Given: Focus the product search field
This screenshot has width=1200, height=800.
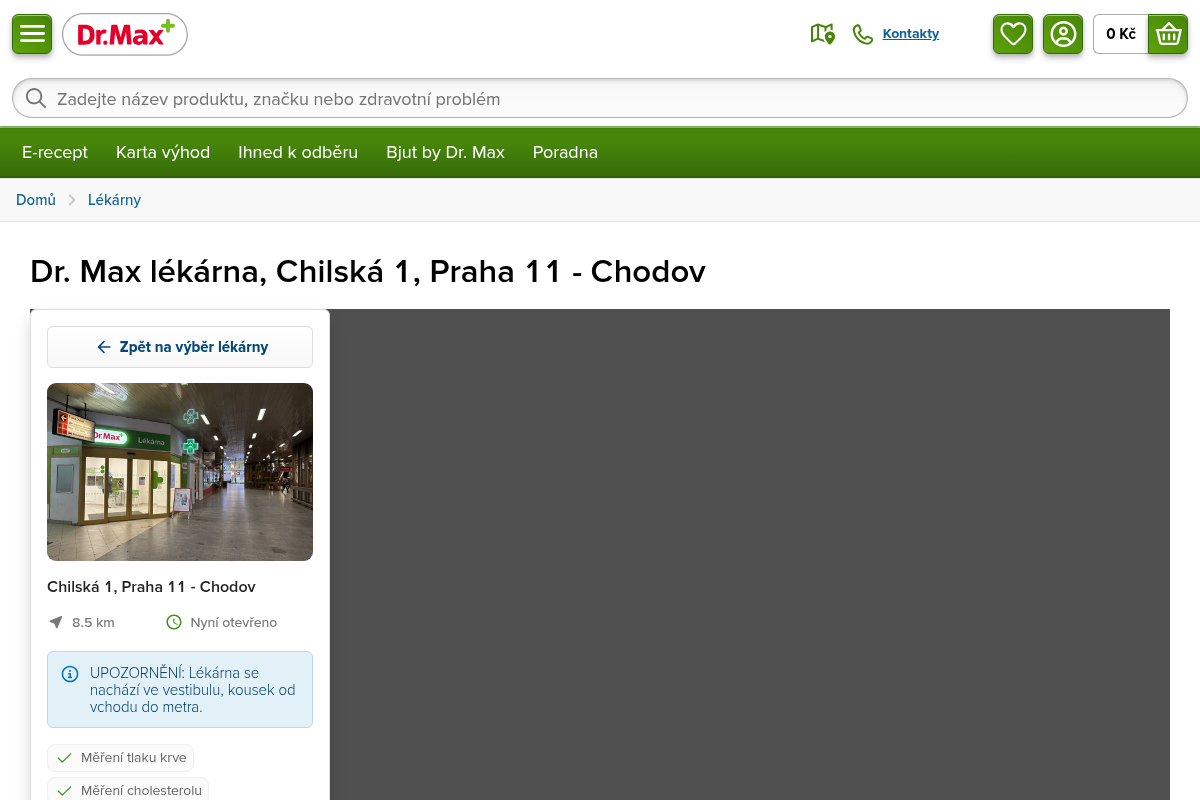Looking at the screenshot, I should [x=600, y=98].
